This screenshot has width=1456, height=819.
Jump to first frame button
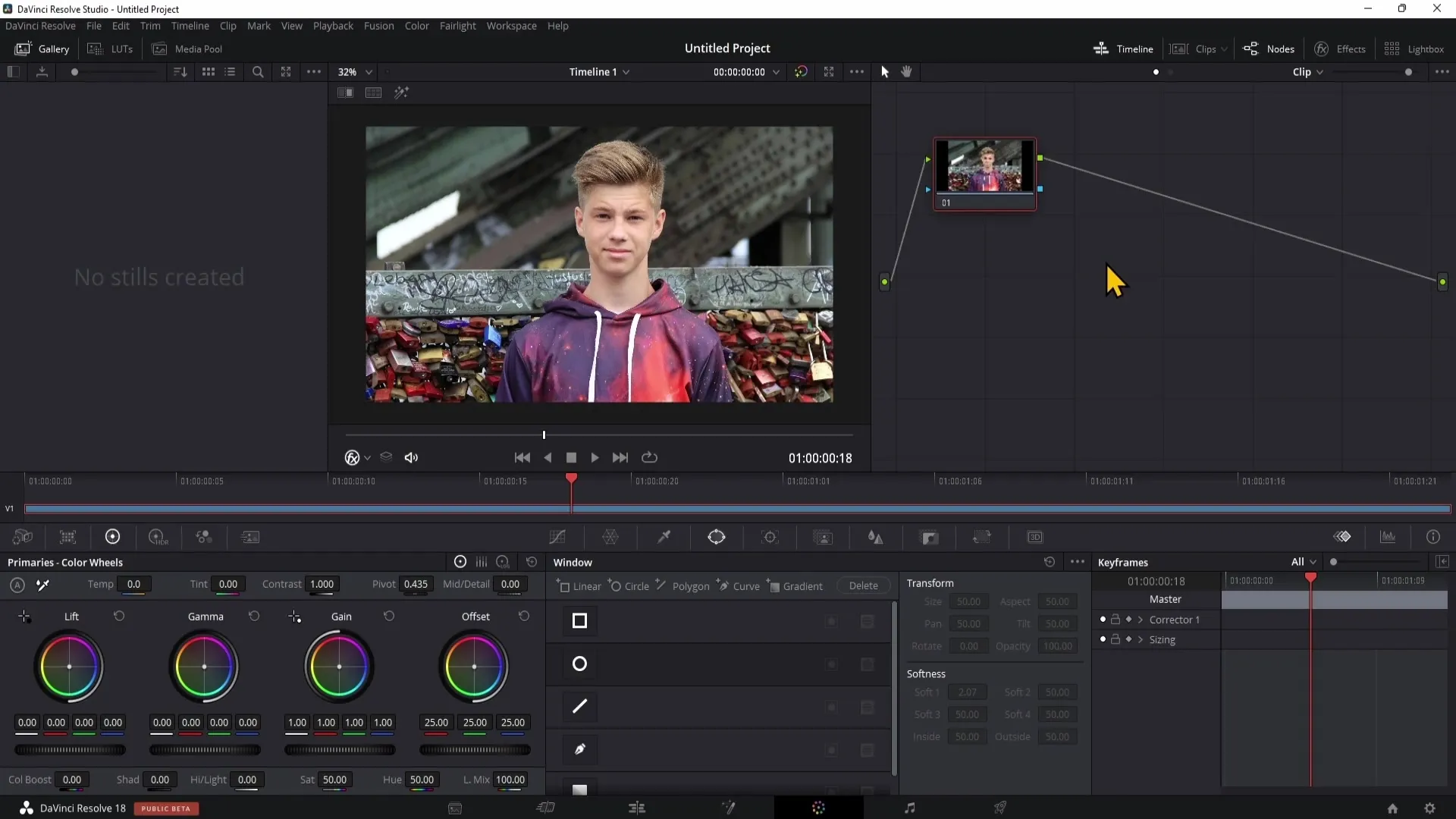[x=522, y=457]
